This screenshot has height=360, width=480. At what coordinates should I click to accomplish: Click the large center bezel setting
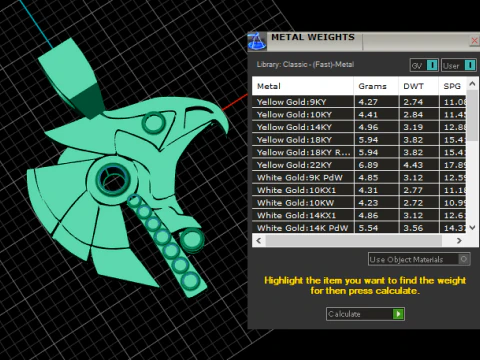click(112, 179)
